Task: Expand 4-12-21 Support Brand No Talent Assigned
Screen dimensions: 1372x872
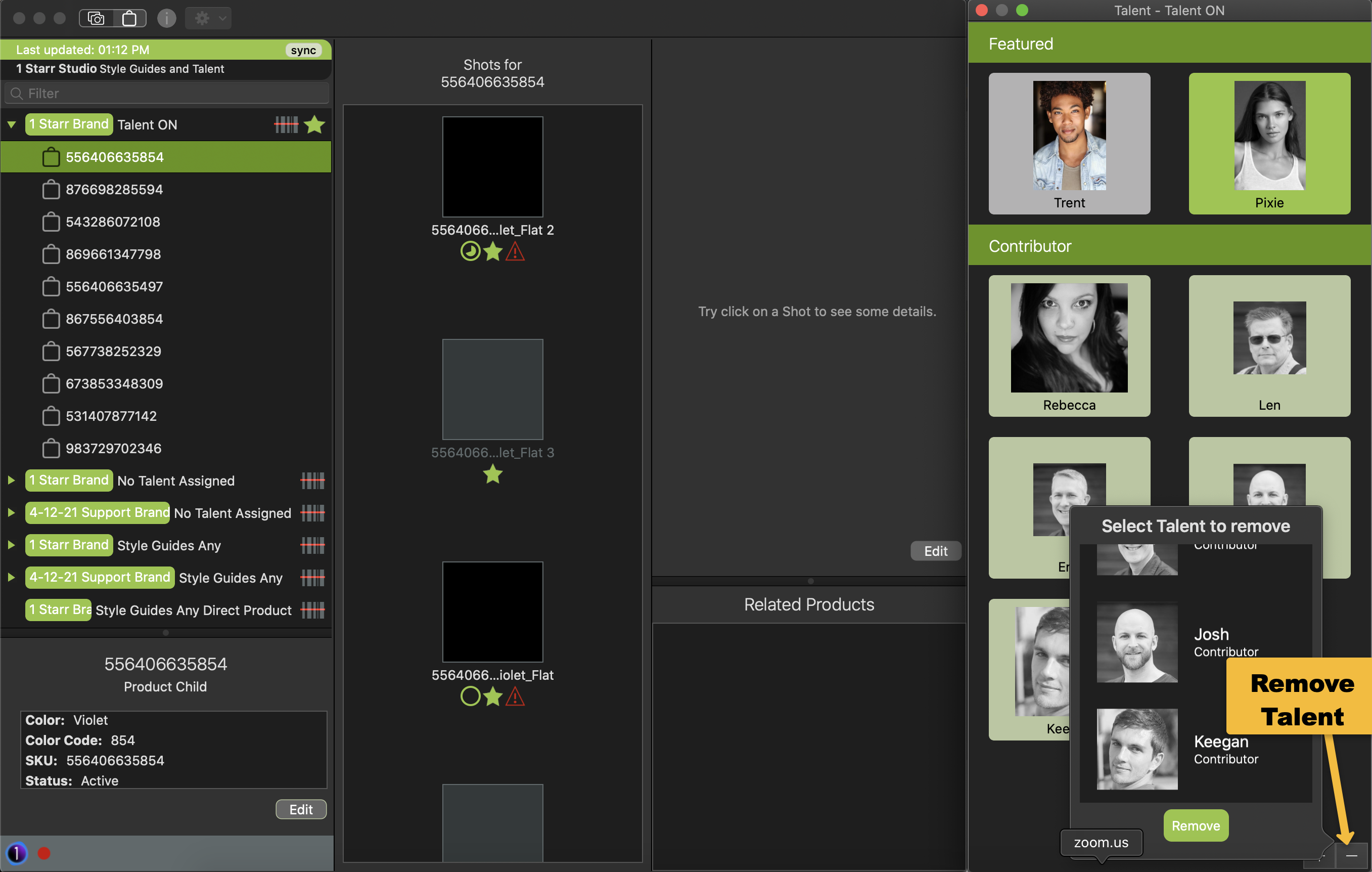Action: tap(12, 512)
